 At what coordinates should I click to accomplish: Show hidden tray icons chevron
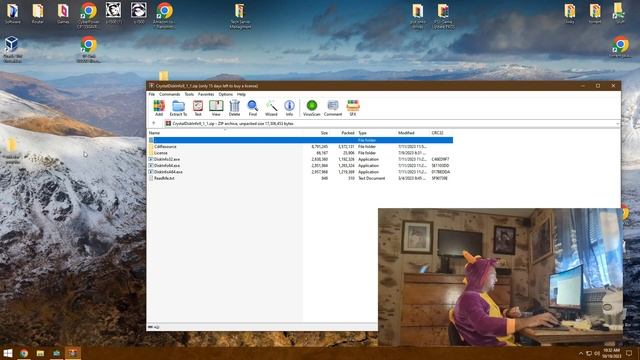[581, 353]
